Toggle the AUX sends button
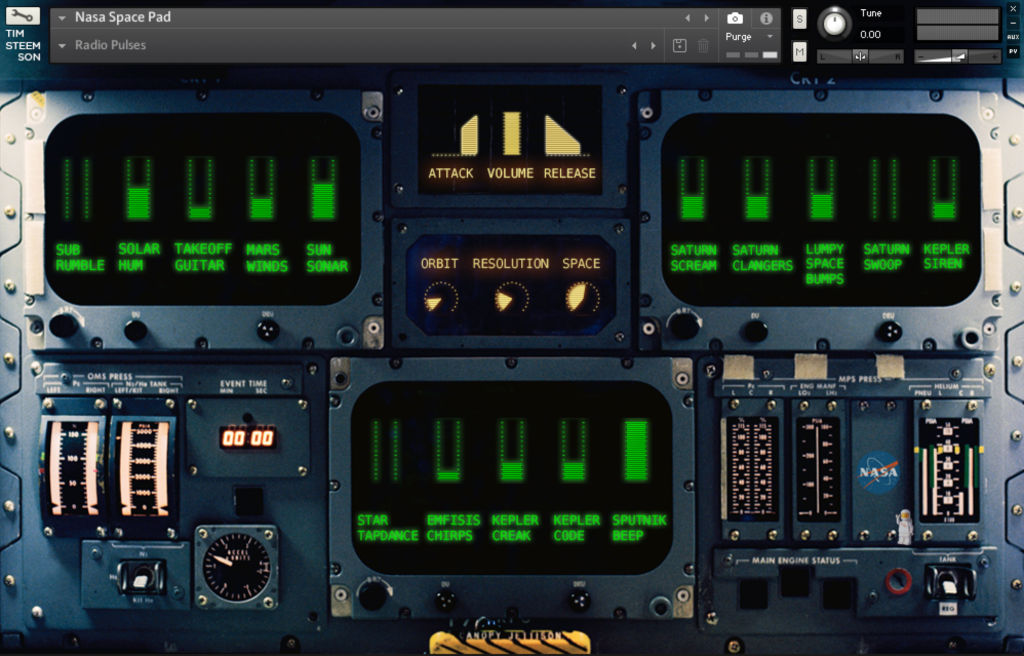This screenshot has height=656, width=1024. coord(1013,37)
